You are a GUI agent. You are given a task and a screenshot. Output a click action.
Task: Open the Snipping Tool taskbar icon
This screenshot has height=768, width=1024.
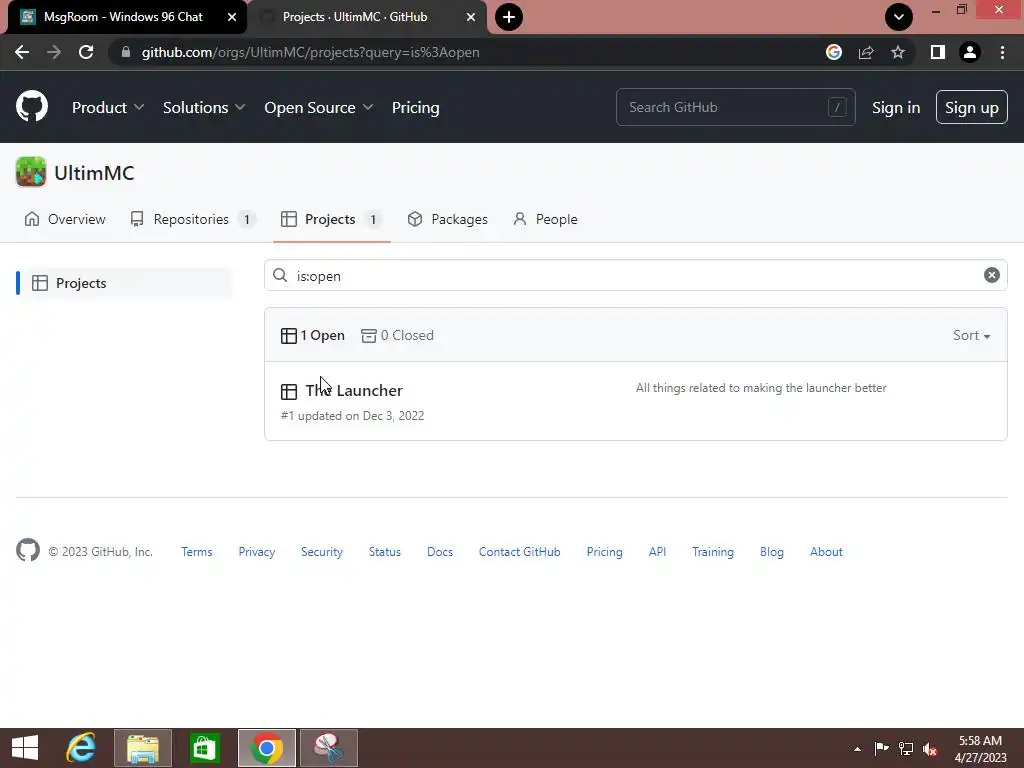click(x=328, y=748)
